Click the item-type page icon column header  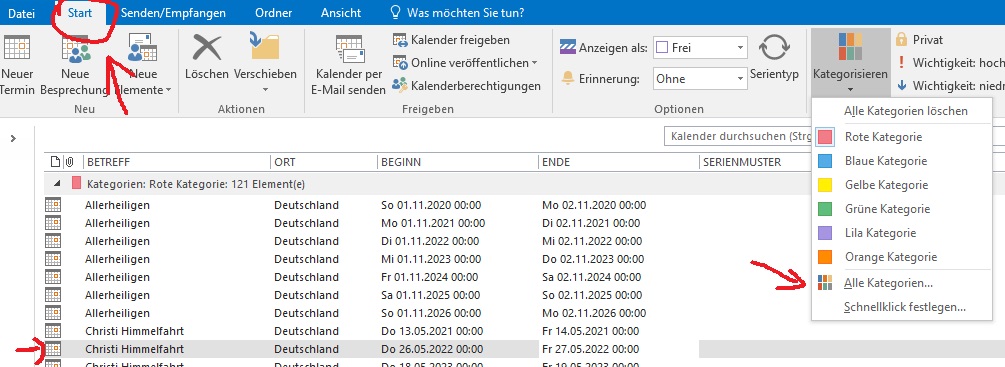point(55,162)
